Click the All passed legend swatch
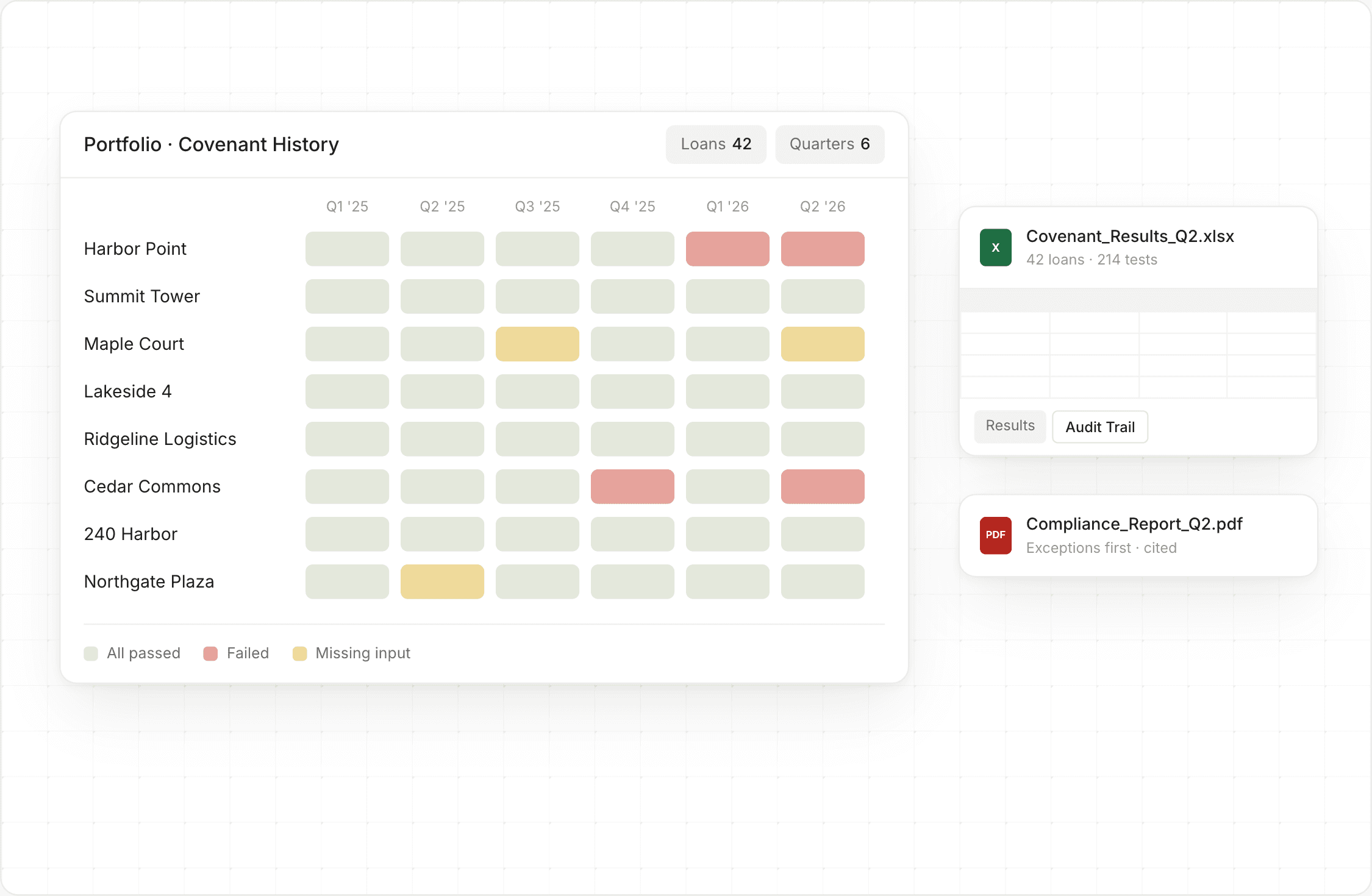Viewport: 1372px width, 896px height. point(91,653)
